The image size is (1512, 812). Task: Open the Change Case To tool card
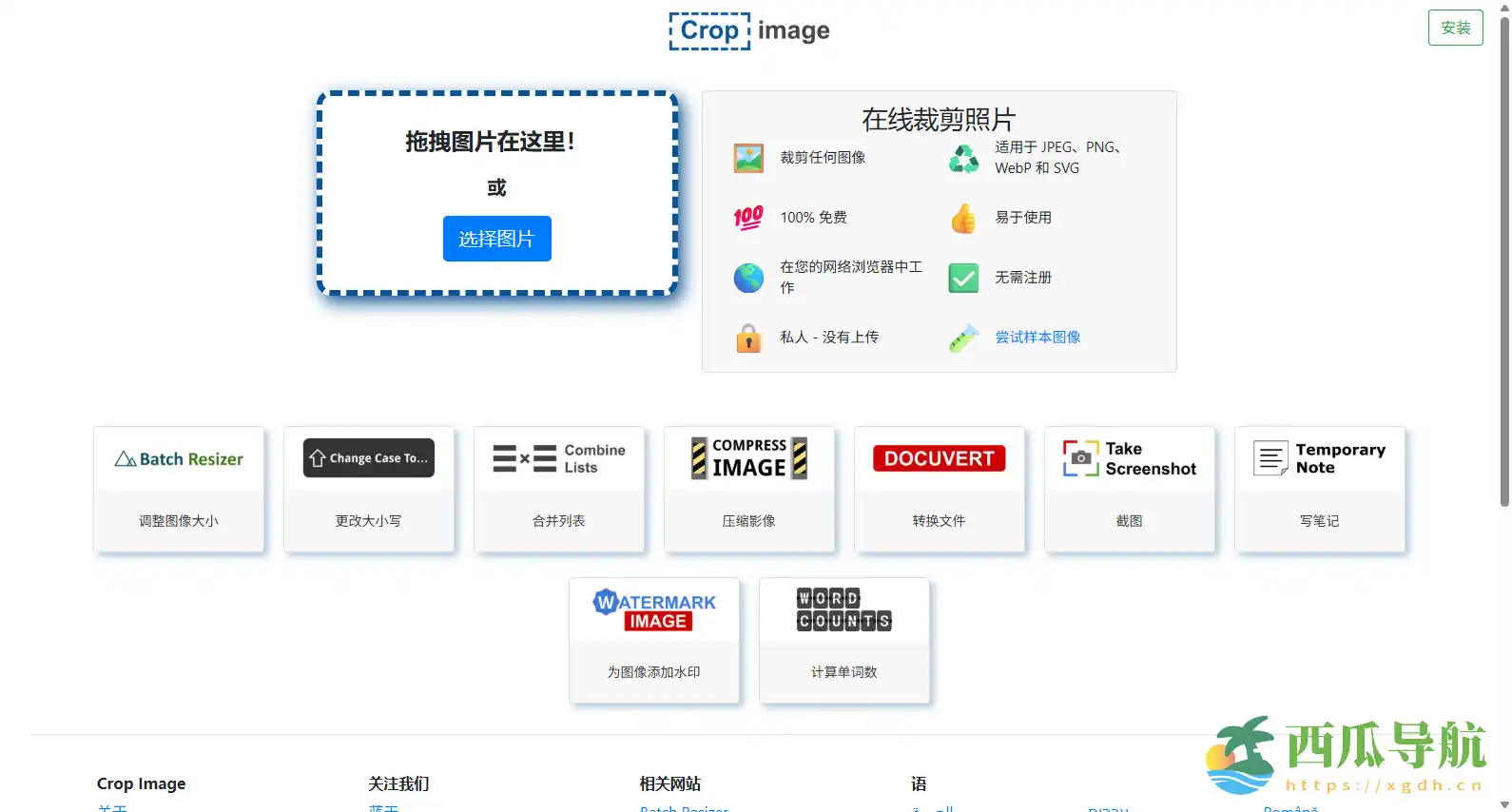tap(369, 489)
